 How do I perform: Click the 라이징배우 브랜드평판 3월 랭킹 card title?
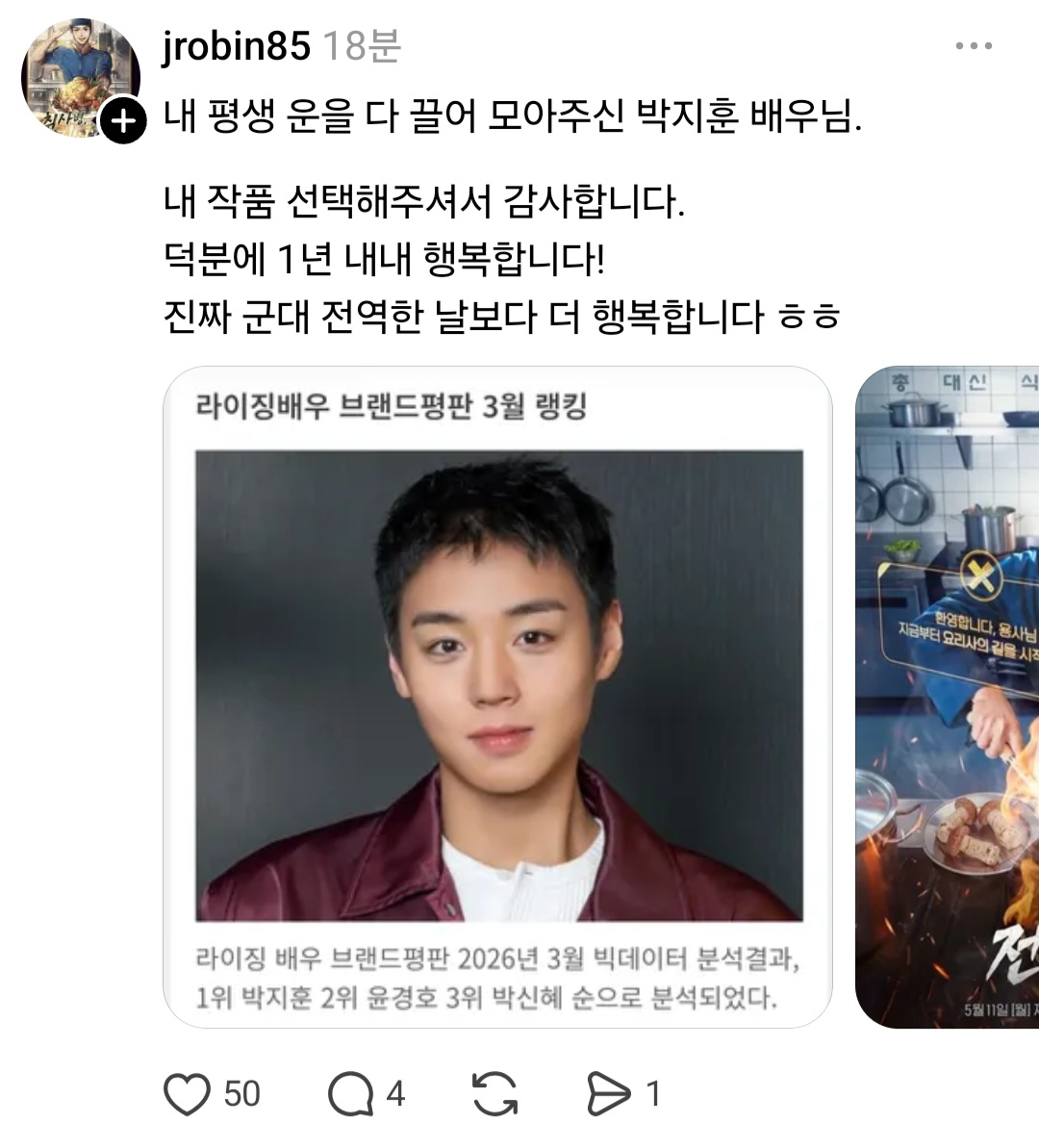click(x=391, y=406)
